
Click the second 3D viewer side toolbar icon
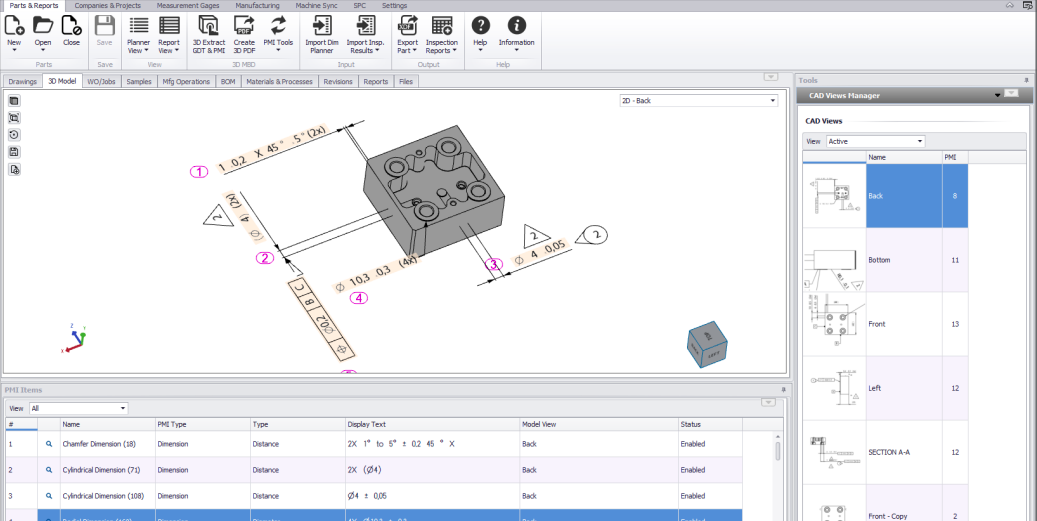pos(15,118)
